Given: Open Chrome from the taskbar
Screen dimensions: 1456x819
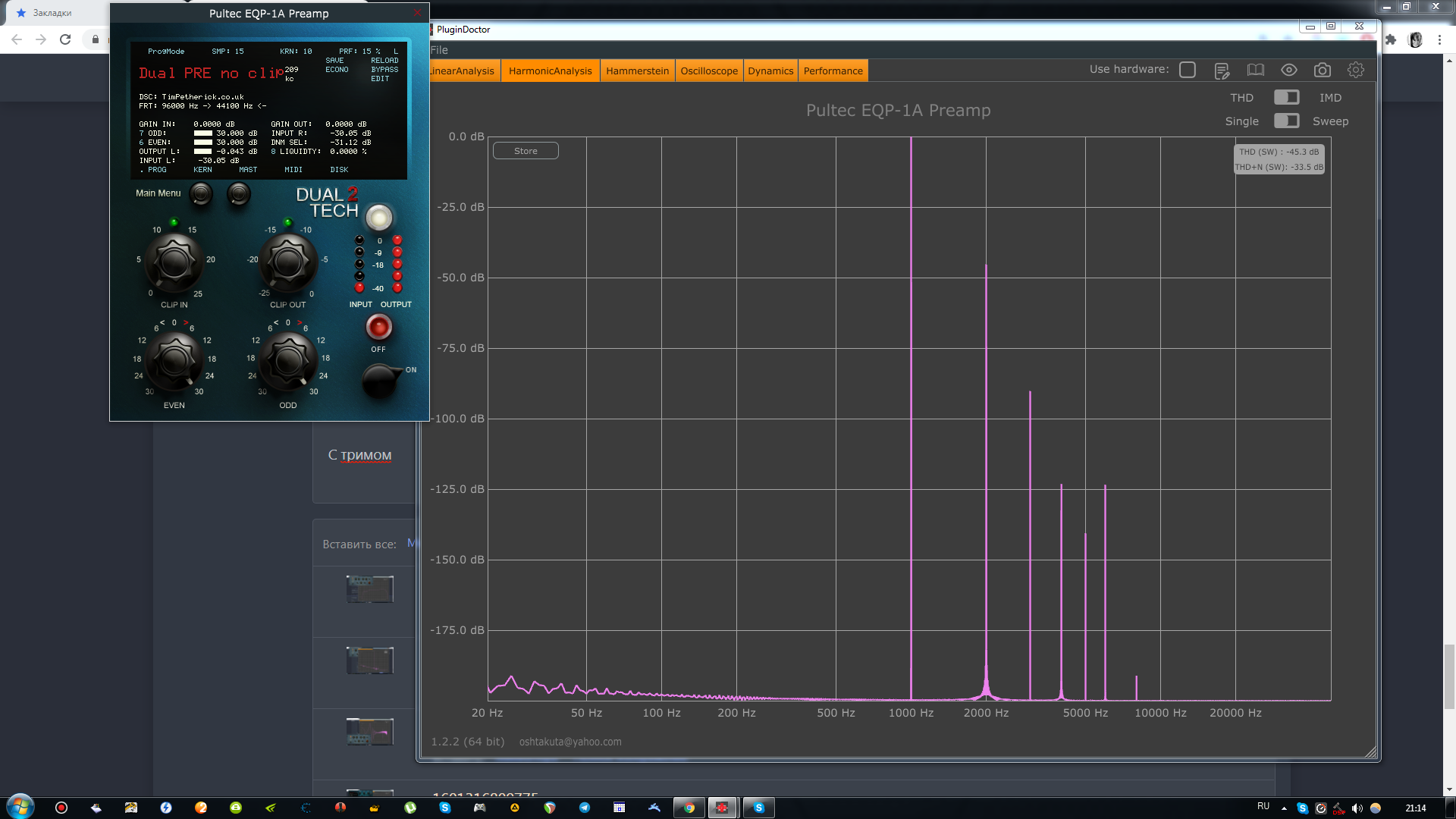Looking at the screenshot, I should tap(689, 808).
